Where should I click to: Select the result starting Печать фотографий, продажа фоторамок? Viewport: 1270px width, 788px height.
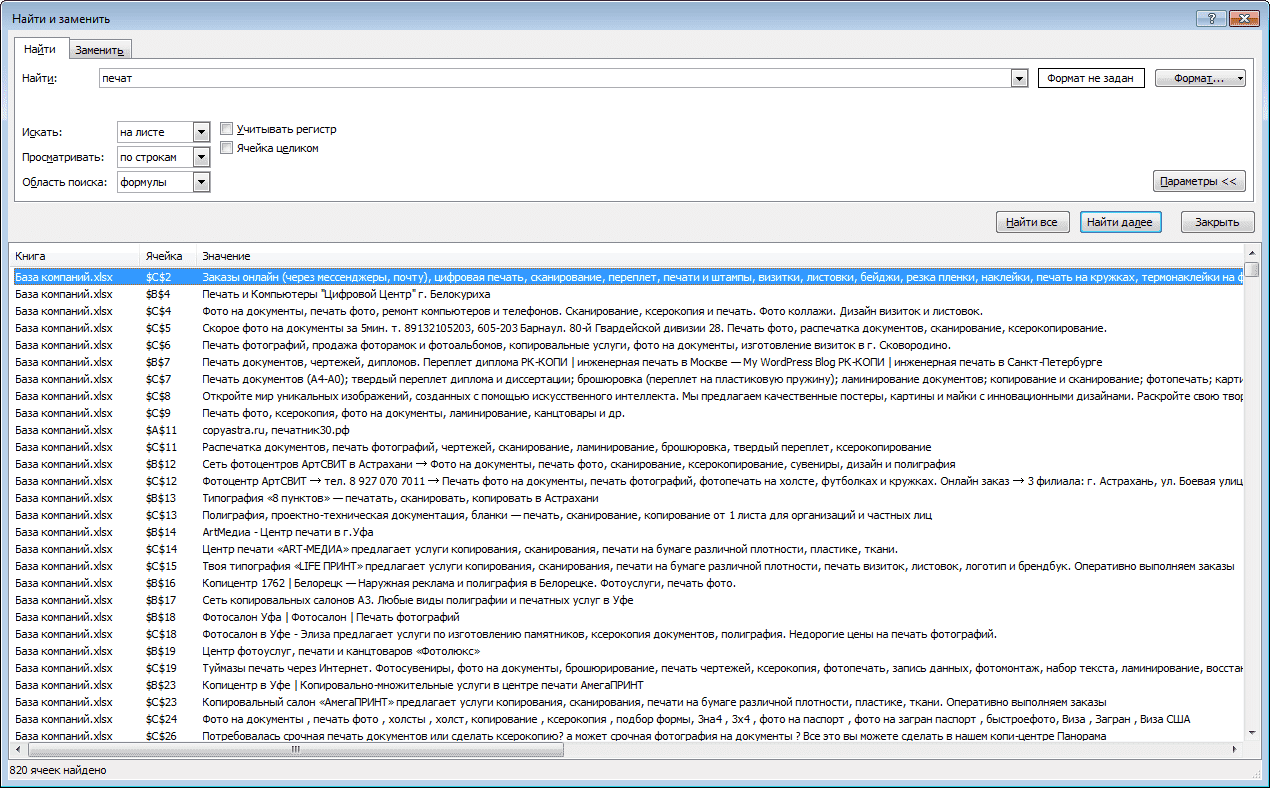pyautogui.click(x=626, y=345)
